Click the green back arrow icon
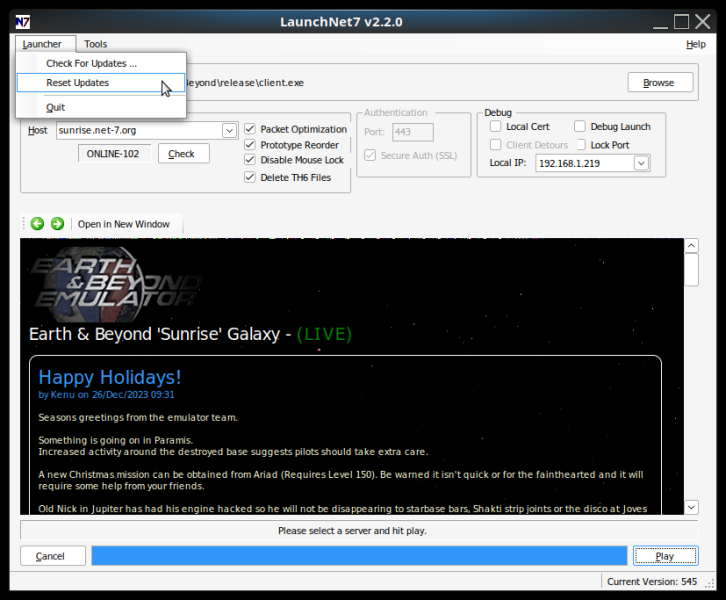Viewport: 726px width, 600px height. [x=38, y=224]
